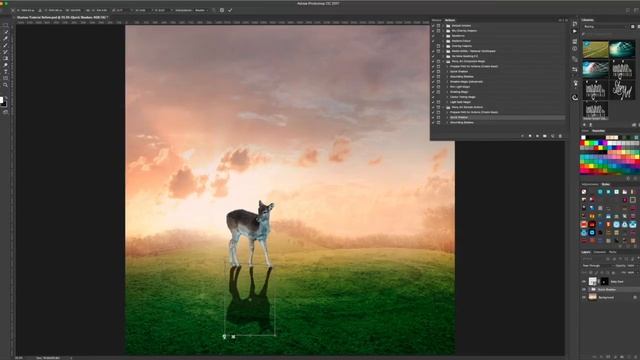
Task: Select the Story Art script logo thumbnail
Action: tap(622, 90)
